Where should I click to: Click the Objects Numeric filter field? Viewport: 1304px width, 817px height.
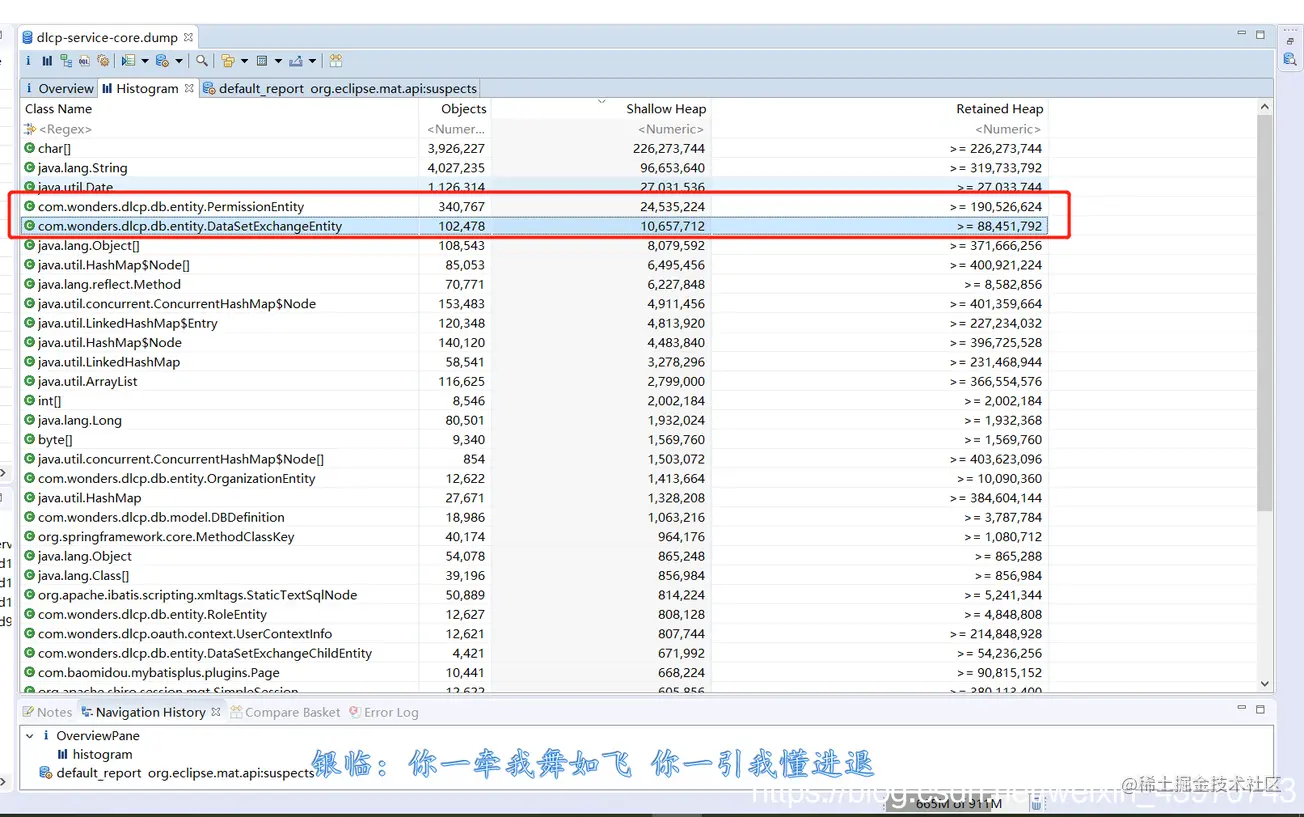pos(455,129)
